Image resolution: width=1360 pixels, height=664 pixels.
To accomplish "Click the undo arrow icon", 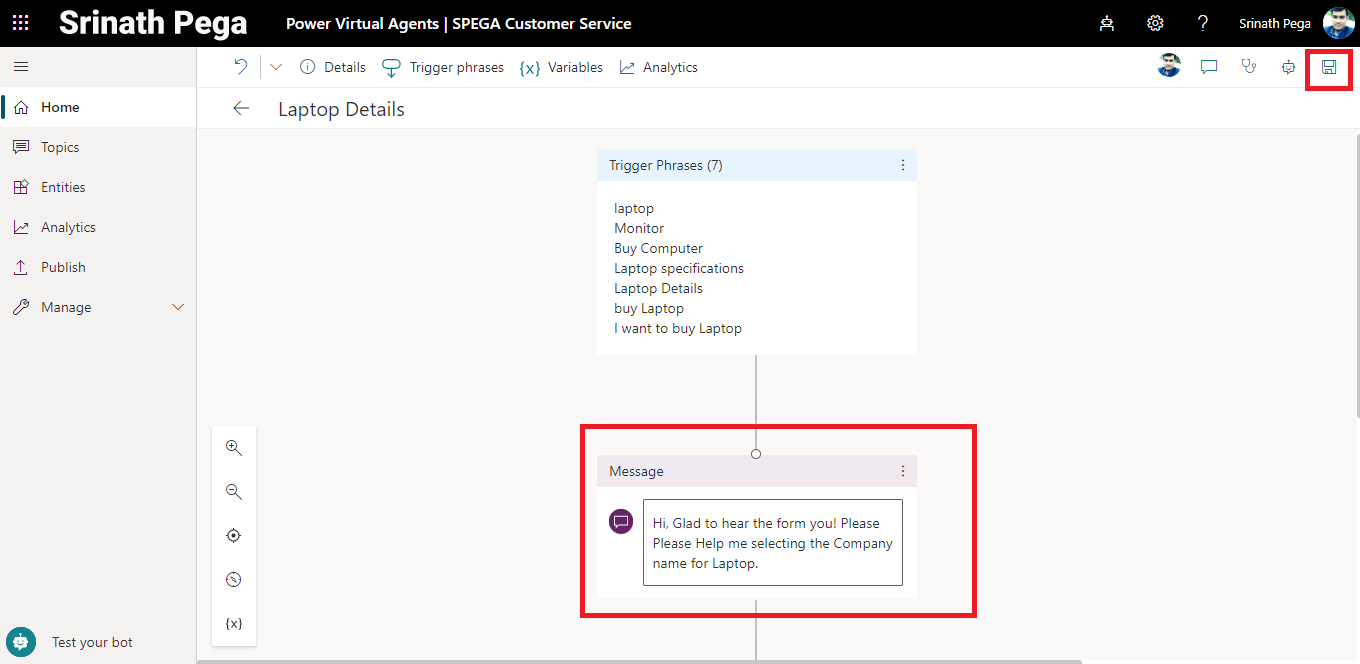I will (x=241, y=67).
